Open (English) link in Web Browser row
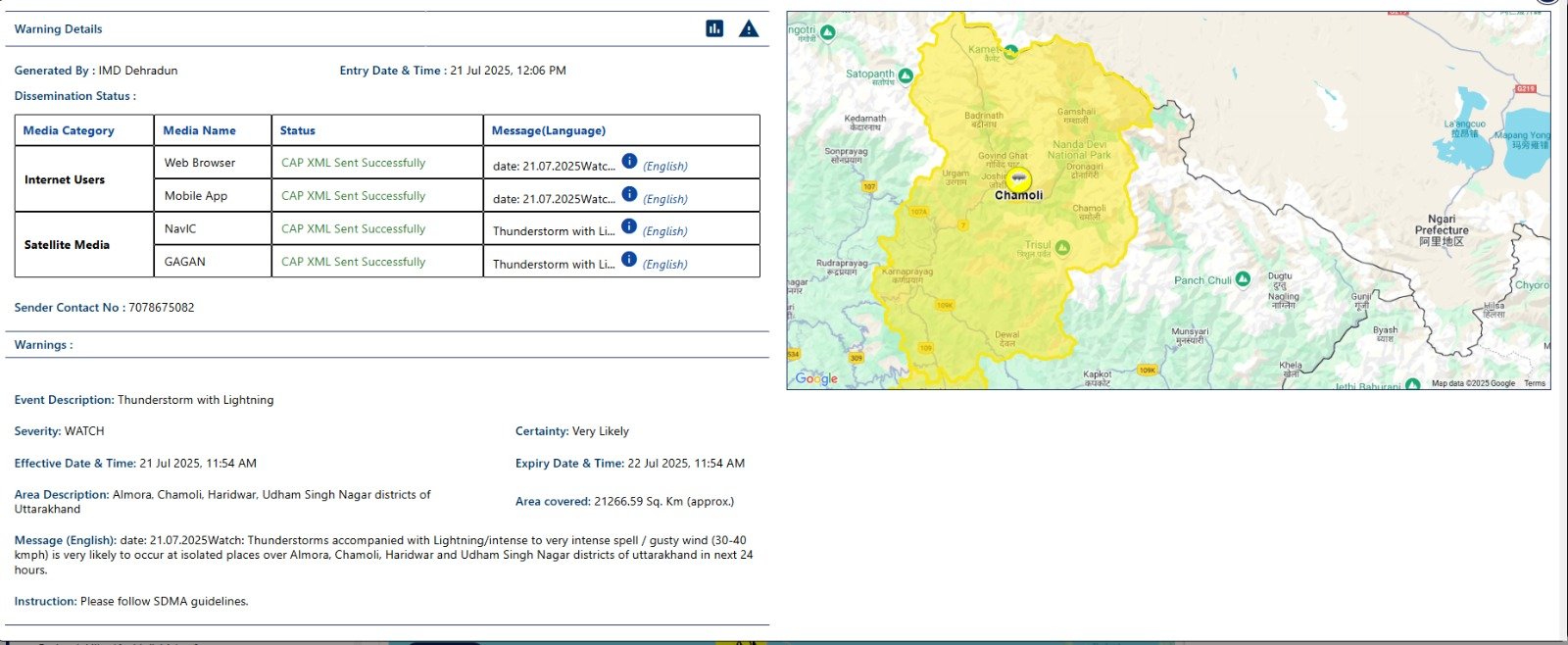Image resolution: width=1568 pixels, height=645 pixels. [665, 167]
